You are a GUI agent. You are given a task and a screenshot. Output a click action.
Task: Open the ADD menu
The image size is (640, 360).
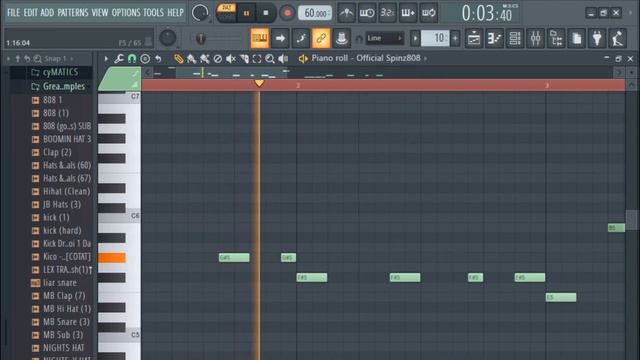47,13
